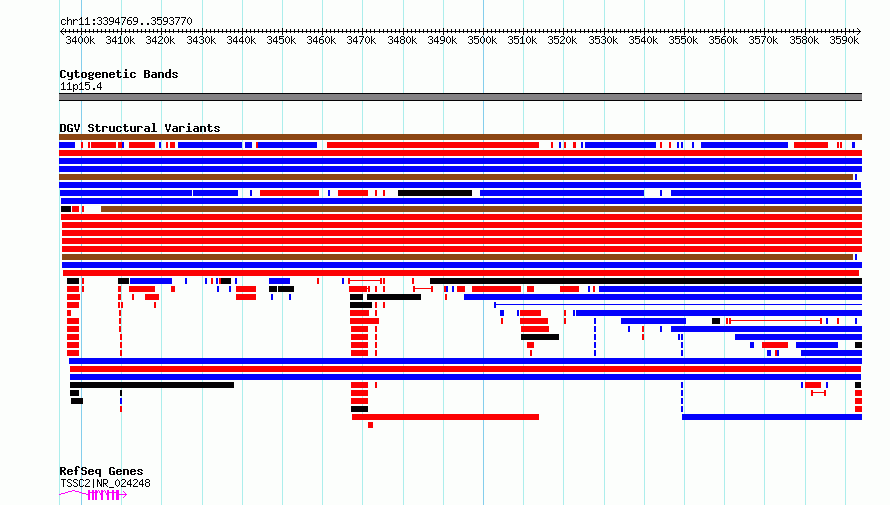Screen dimensions: 890x505
Task: Click the 3440k ruler label
Action: (x=241, y=40)
